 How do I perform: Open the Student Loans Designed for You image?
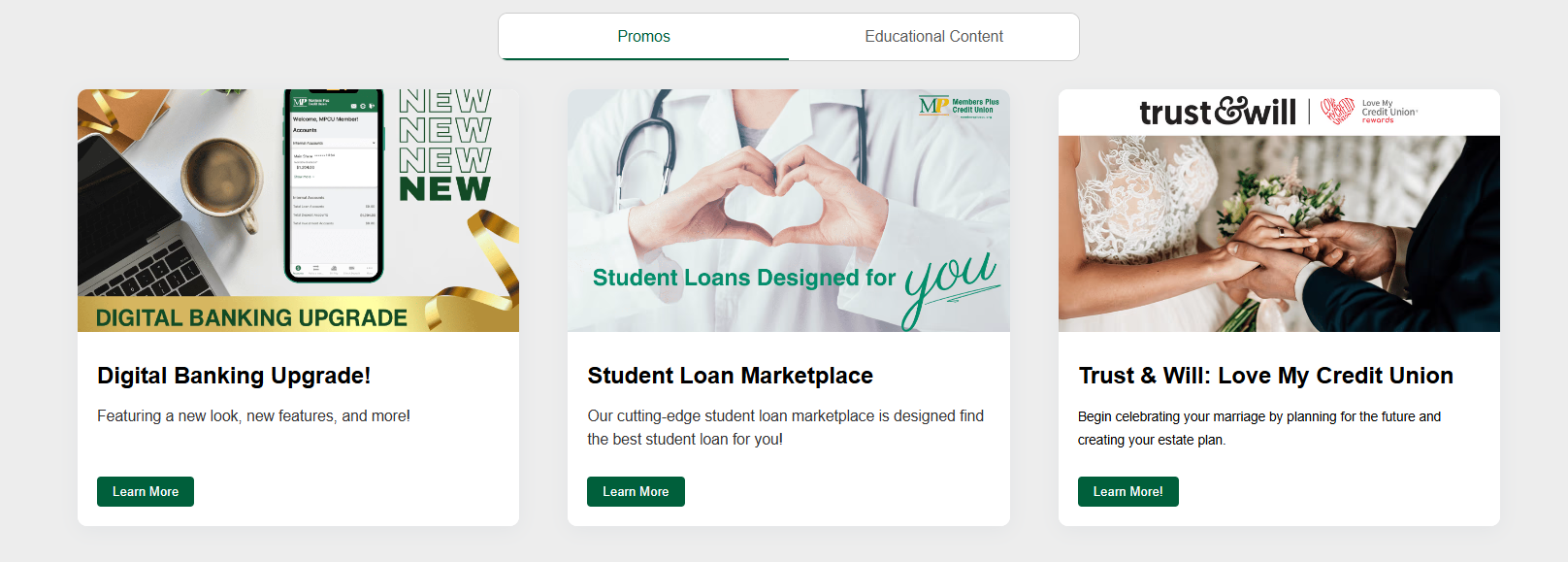[788, 211]
